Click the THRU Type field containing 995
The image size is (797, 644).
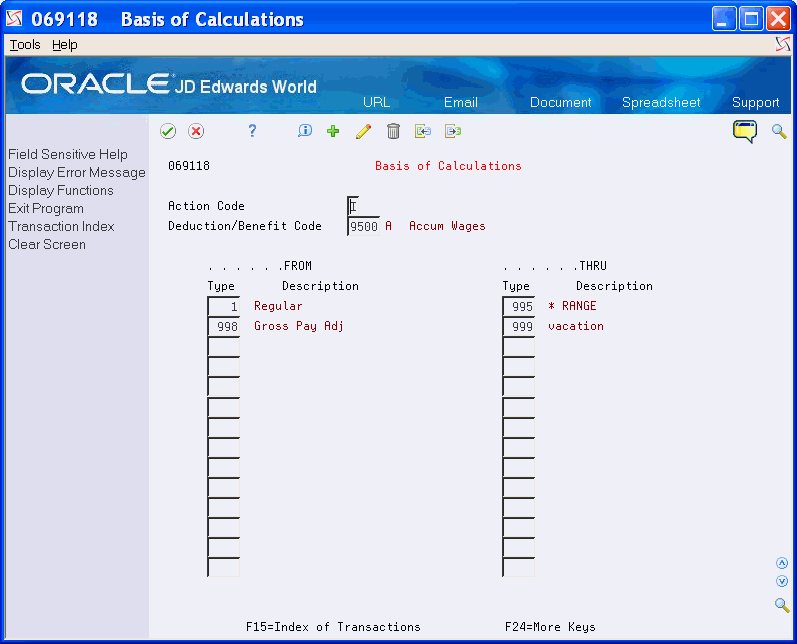click(x=518, y=306)
